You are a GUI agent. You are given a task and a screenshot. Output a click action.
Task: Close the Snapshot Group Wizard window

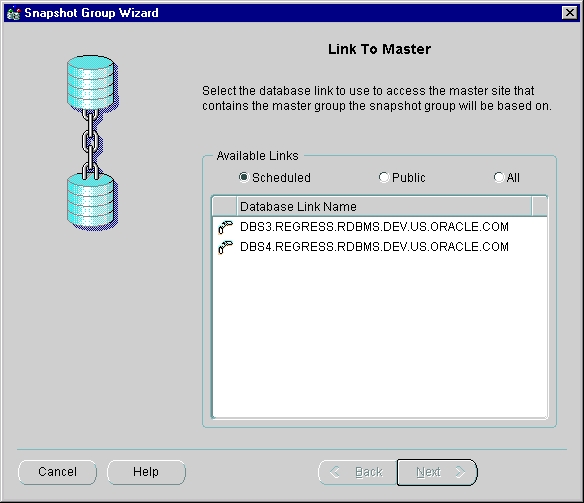[x=569, y=13]
